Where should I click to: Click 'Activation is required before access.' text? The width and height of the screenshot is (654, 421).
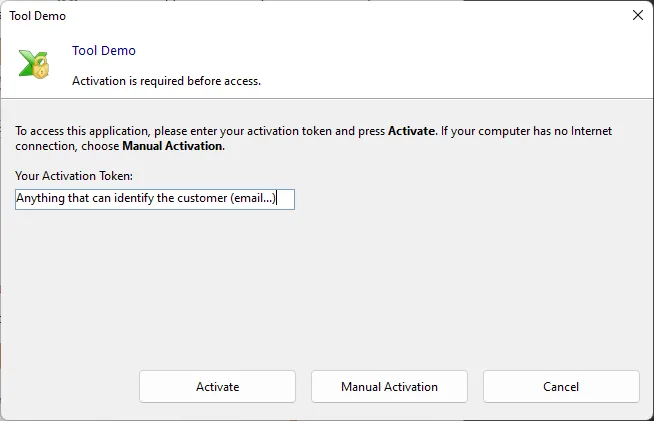coord(166,81)
